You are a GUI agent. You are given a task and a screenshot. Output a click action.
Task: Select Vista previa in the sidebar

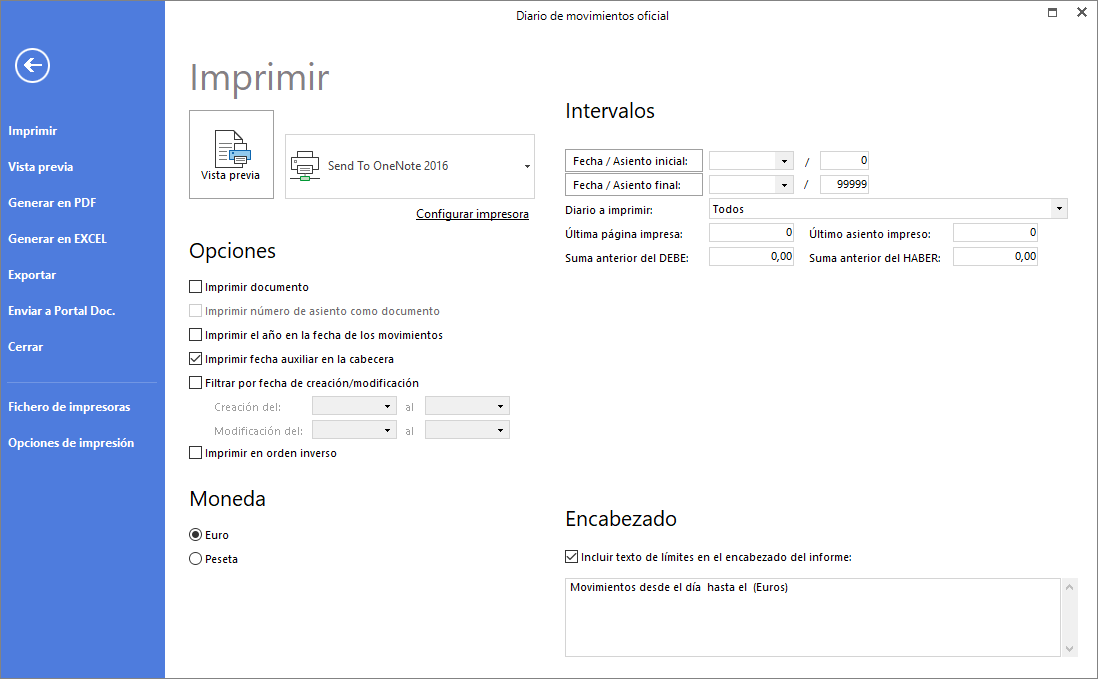(x=41, y=167)
